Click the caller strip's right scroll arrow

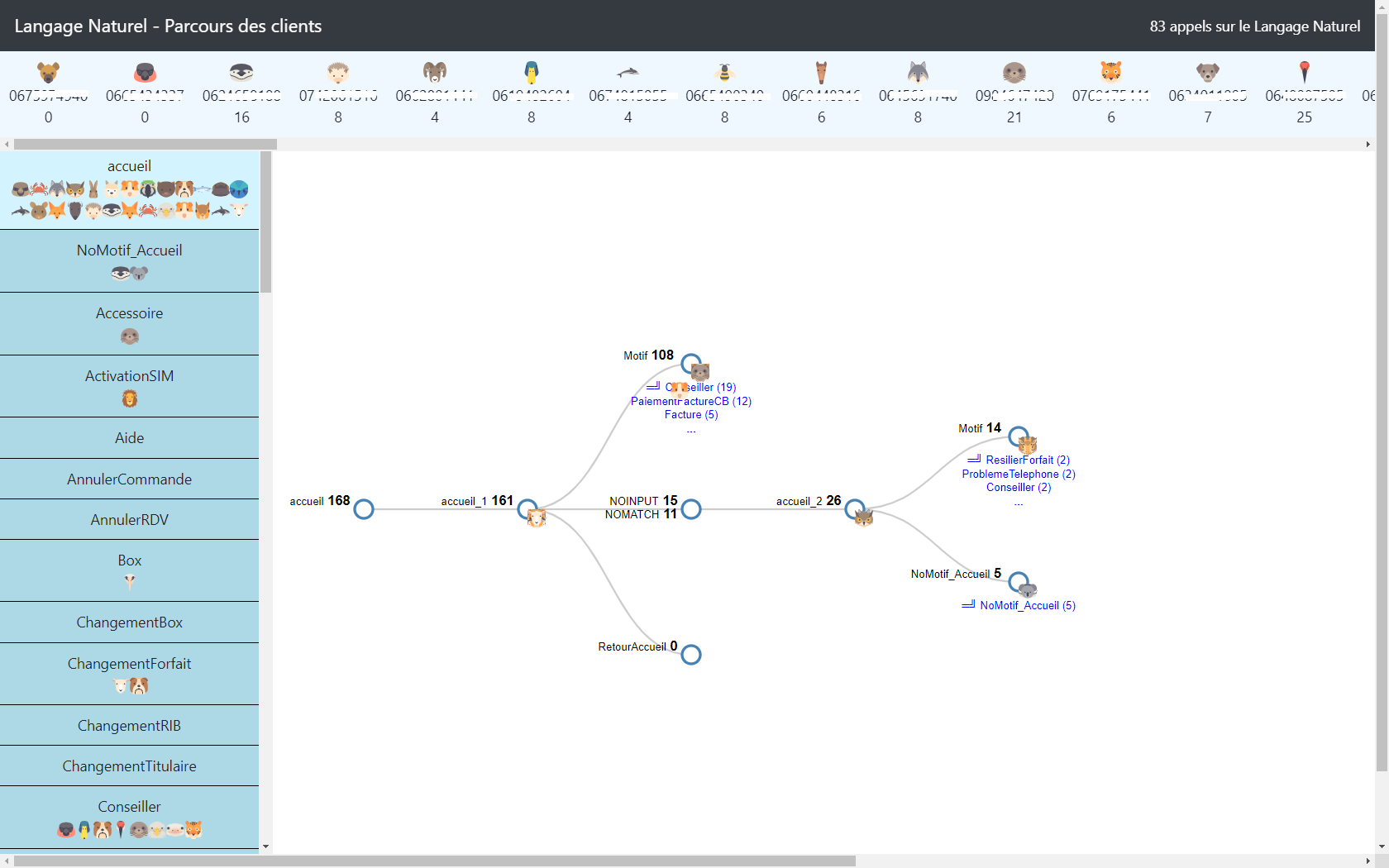tap(1368, 145)
